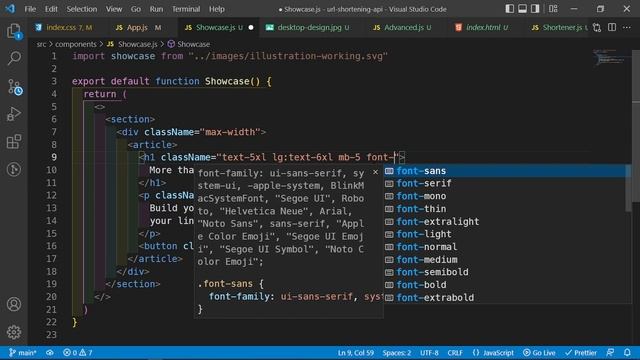Open the Accounts menu icon

14,304
